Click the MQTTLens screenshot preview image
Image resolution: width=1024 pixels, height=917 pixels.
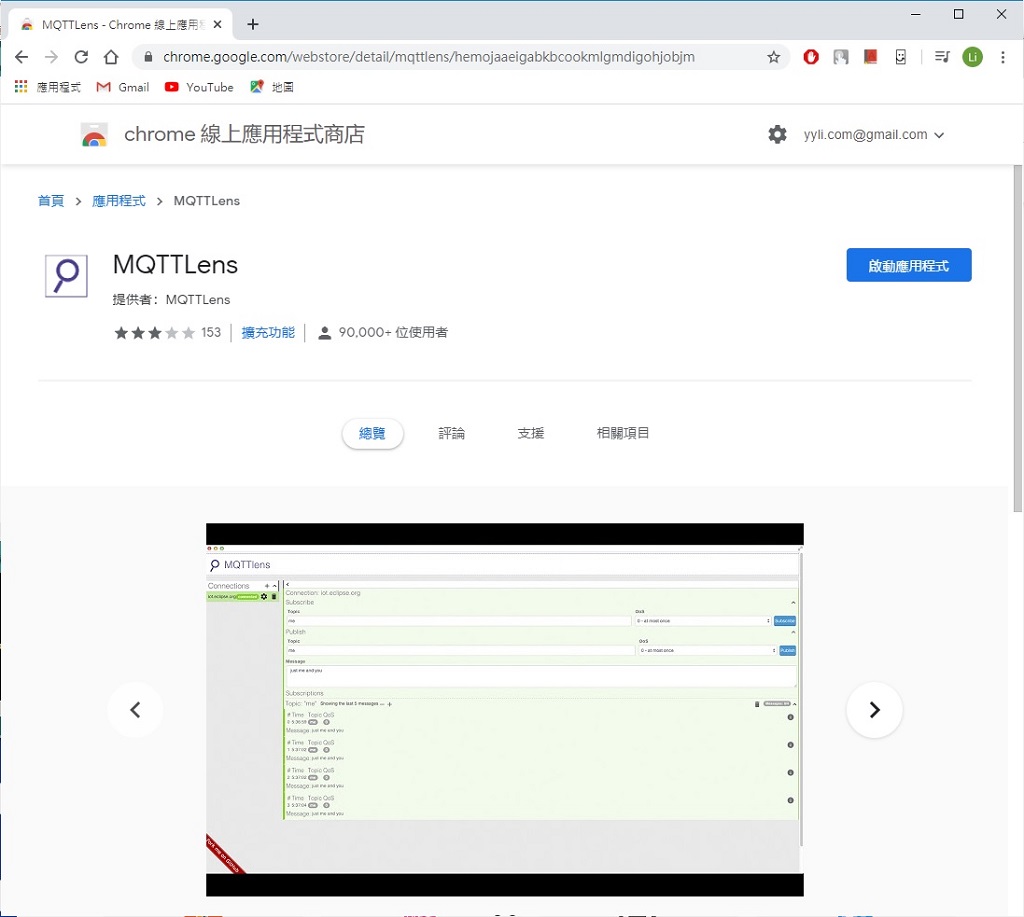(x=505, y=710)
